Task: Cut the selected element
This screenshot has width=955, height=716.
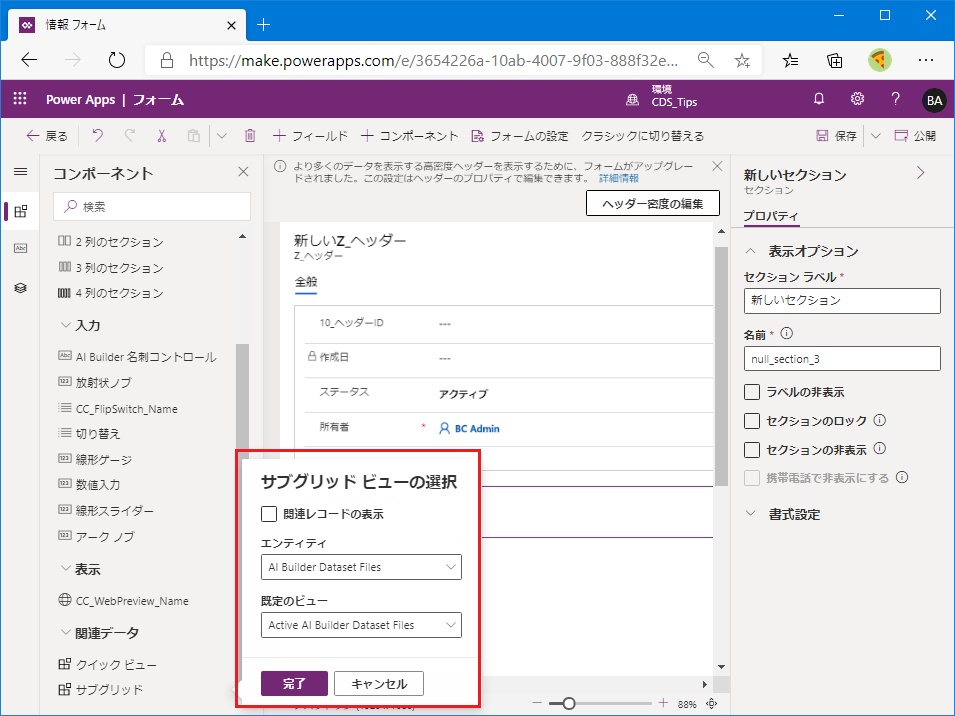Action: (x=161, y=135)
